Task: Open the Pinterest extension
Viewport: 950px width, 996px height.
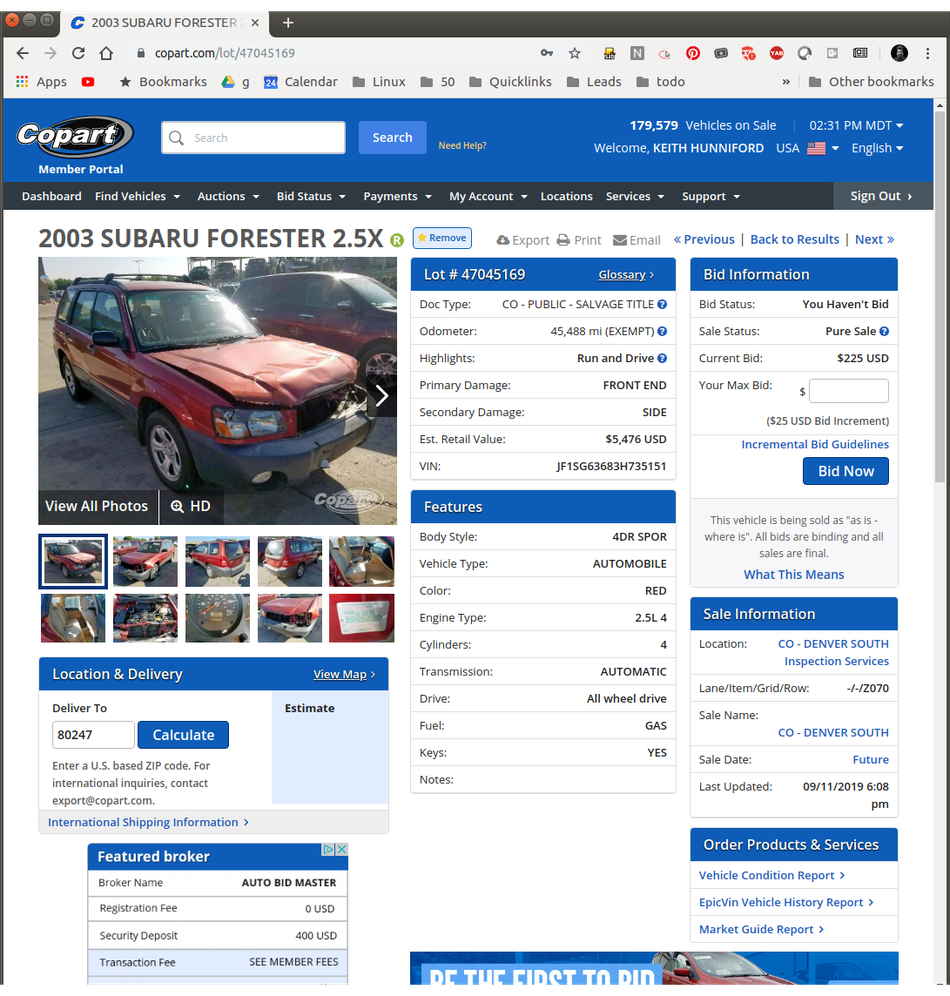Action: (x=693, y=53)
